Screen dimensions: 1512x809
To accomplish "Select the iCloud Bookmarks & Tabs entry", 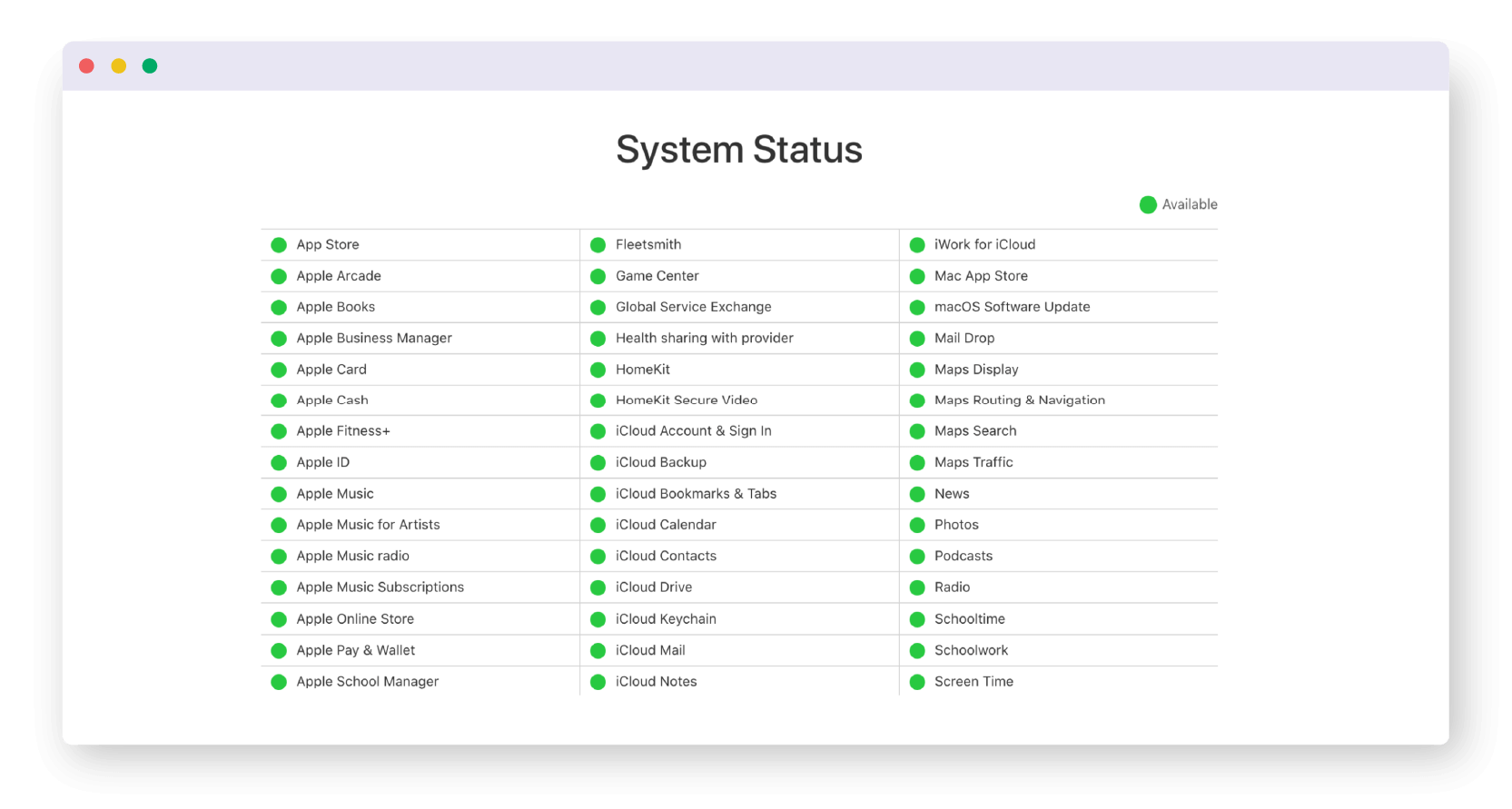I will [696, 494].
